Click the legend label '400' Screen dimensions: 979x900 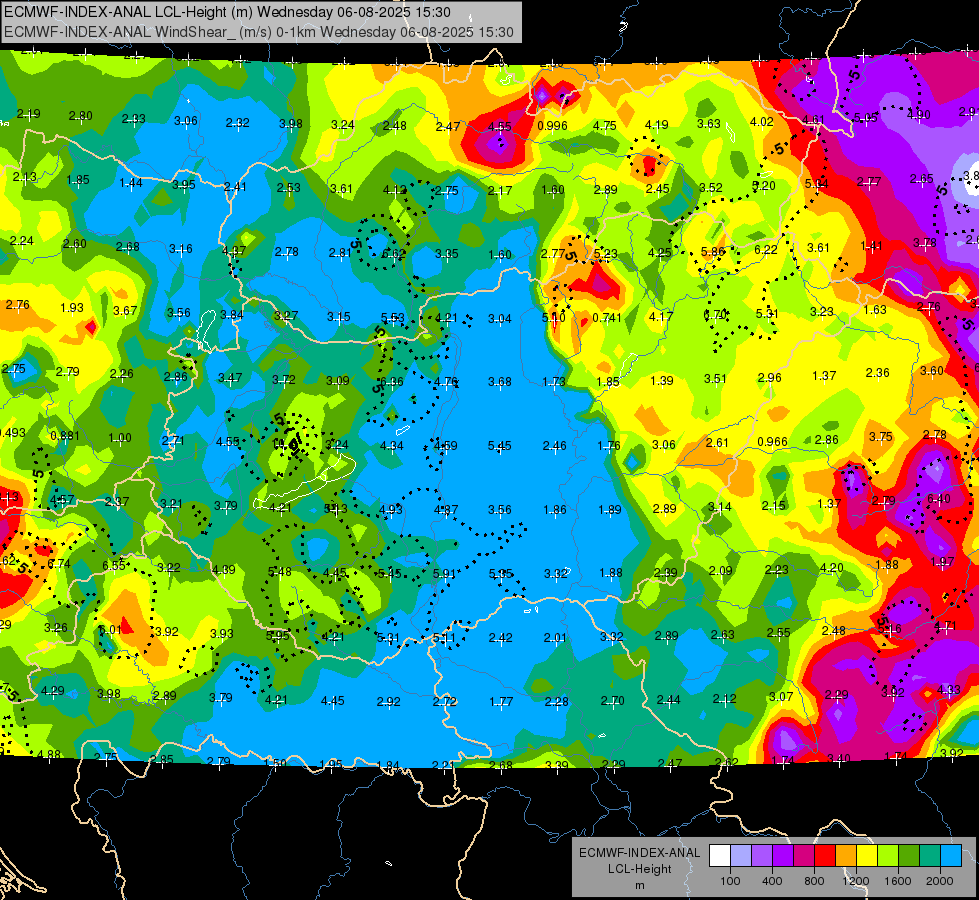click(772, 881)
